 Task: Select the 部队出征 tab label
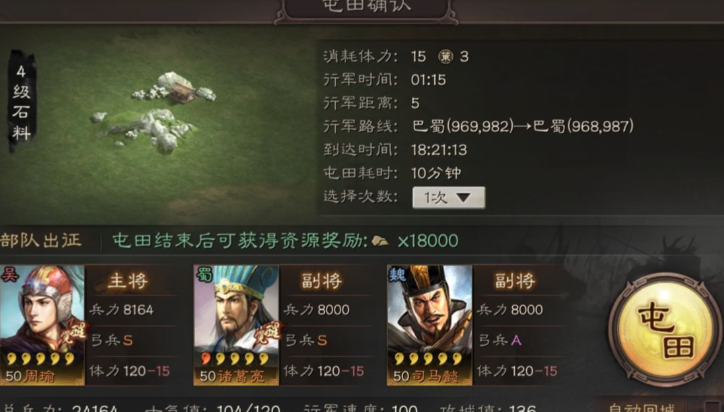tap(41, 240)
